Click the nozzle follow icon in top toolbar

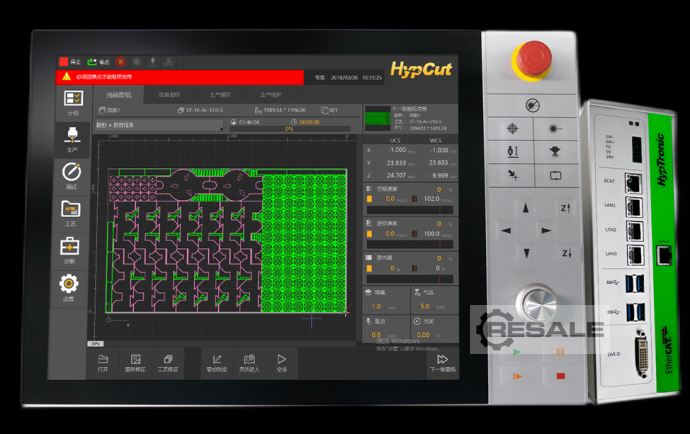[x=153, y=62]
